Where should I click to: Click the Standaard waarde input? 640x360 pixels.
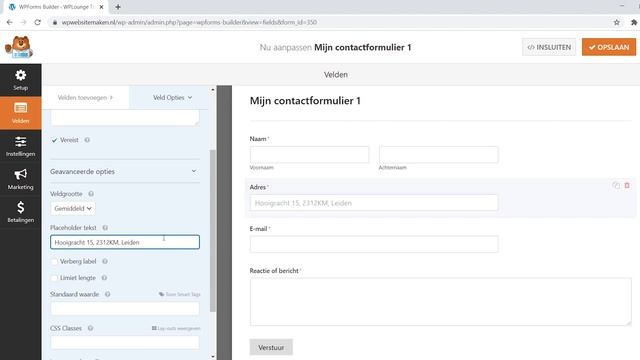pyautogui.click(x=125, y=309)
